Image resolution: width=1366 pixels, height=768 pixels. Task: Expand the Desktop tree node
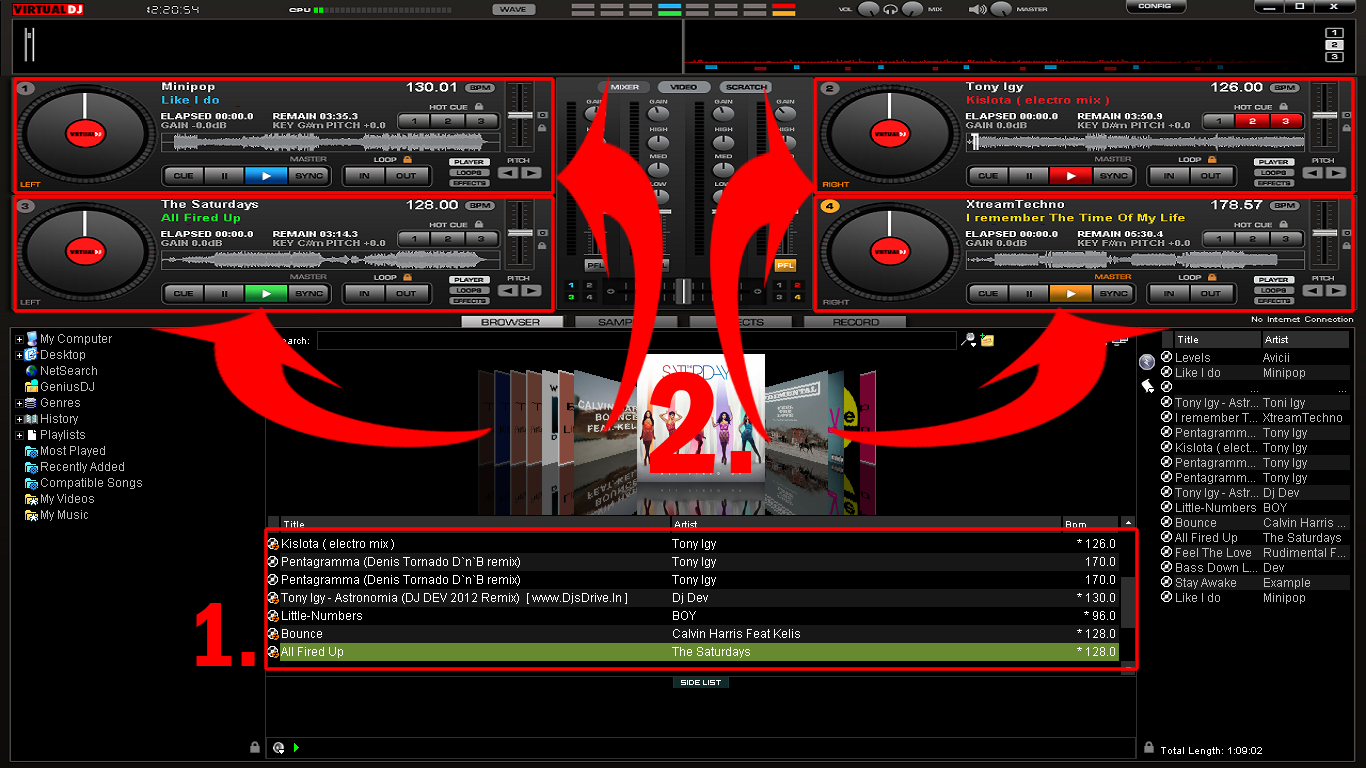tap(19, 355)
